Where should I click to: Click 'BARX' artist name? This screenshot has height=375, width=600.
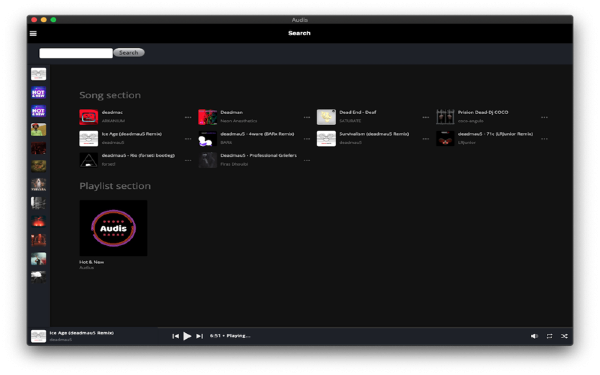pyautogui.click(x=226, y=142)
